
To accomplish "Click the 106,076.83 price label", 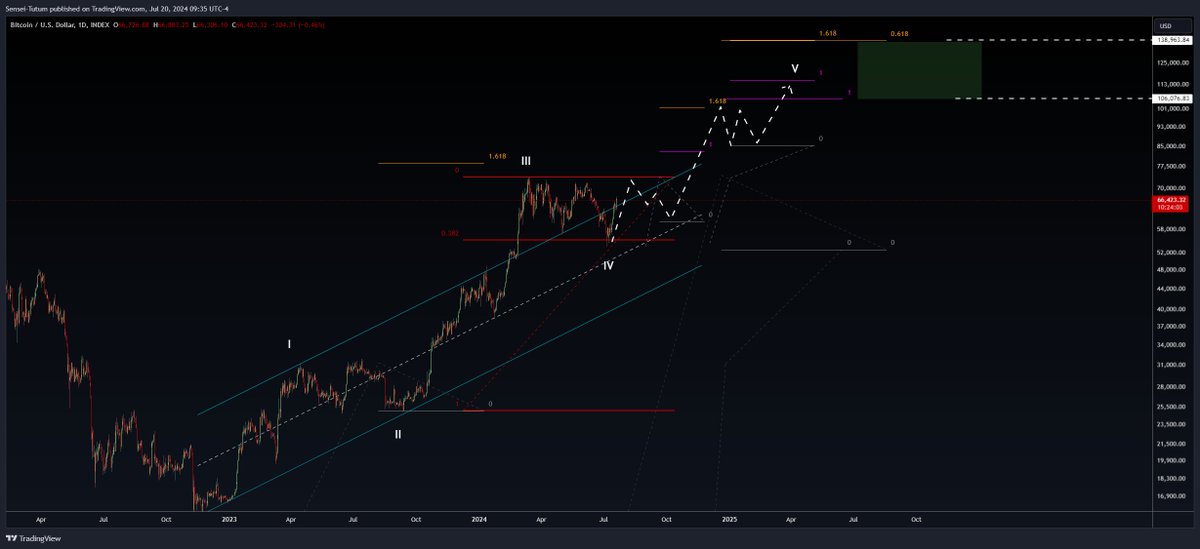I will (1172, 98).
